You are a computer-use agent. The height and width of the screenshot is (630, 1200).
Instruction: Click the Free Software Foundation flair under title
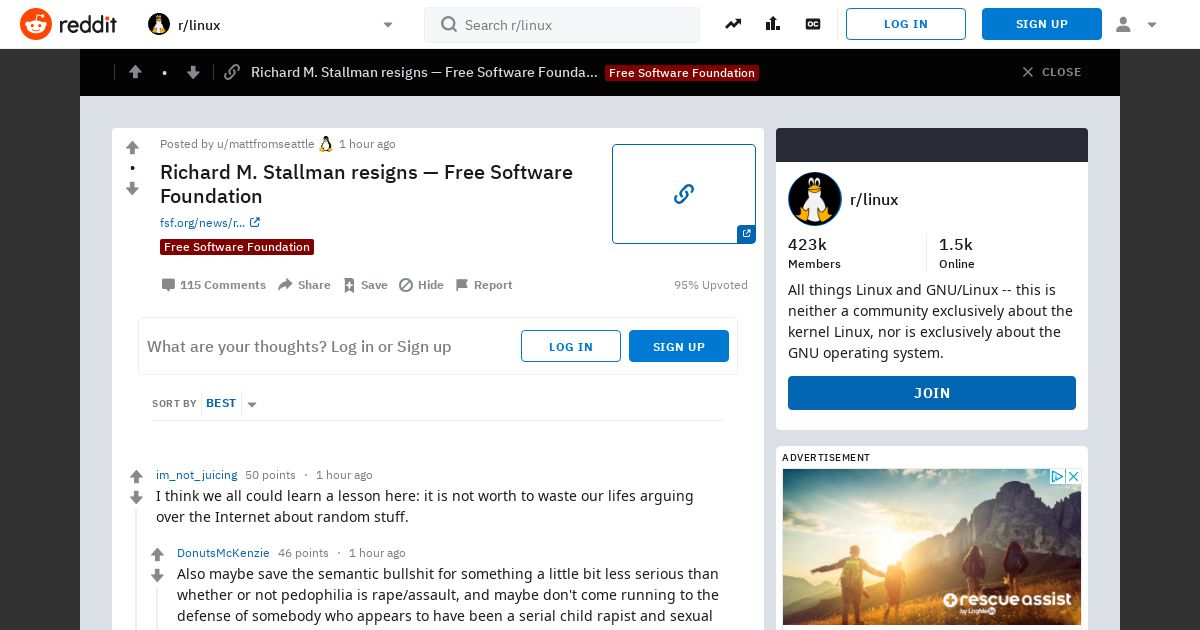point(237,247)
